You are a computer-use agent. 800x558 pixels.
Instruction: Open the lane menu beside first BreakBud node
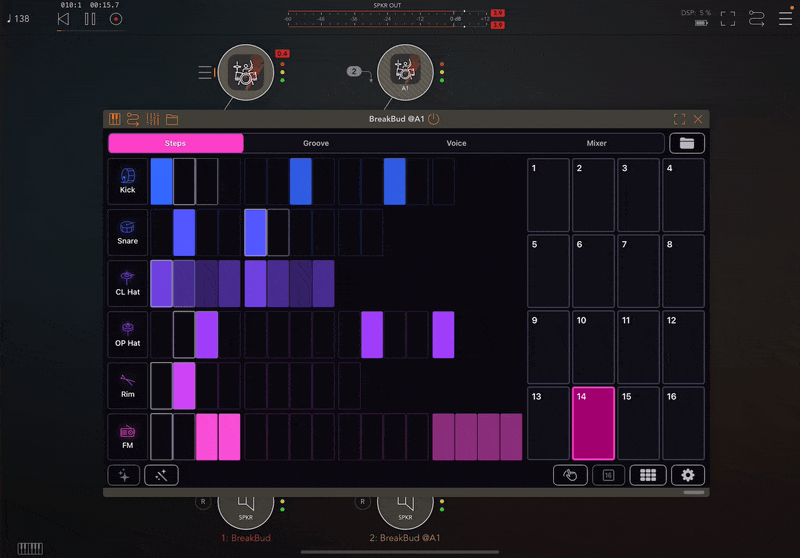point(205,72)
